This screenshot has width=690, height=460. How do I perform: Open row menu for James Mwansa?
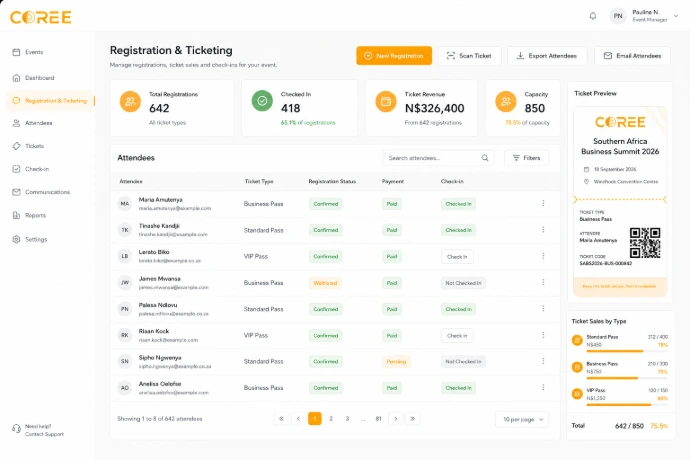[x=543, y=282]
